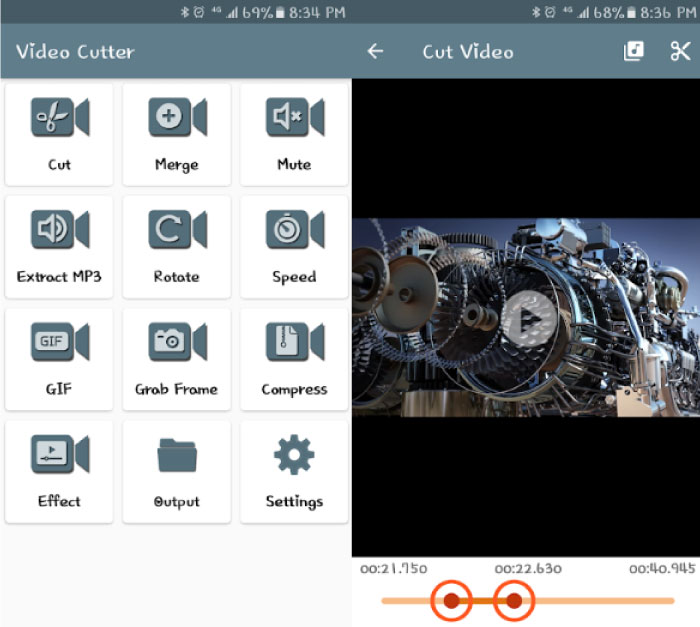Tap the "Cut" label
The width and height of the screenshot is (700, 627).
(x=59, y=165)
